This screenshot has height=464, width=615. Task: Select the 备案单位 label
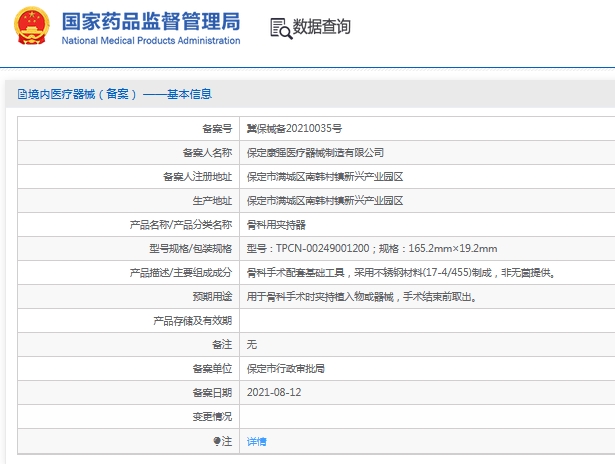(x=212, y=369)
